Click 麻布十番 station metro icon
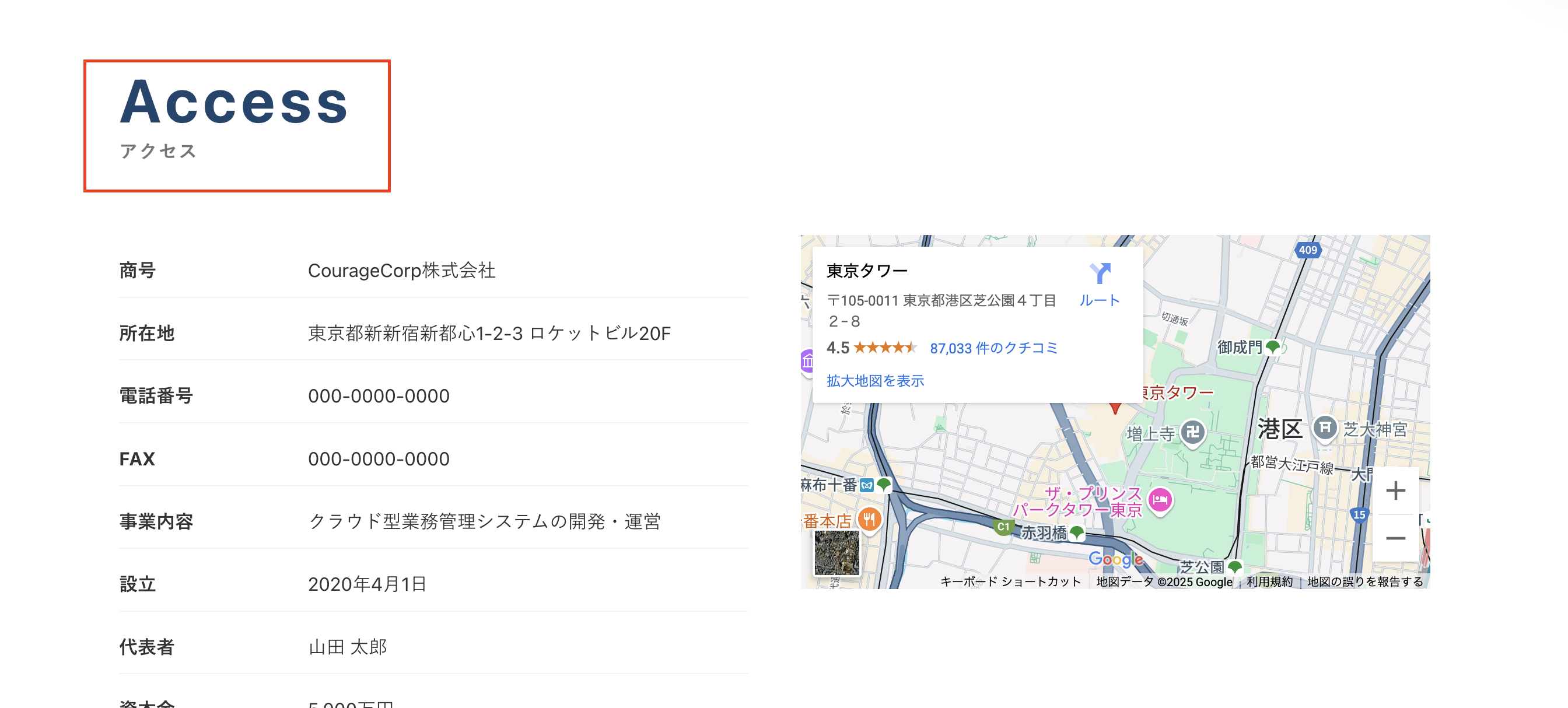 [x=867, y=485]
